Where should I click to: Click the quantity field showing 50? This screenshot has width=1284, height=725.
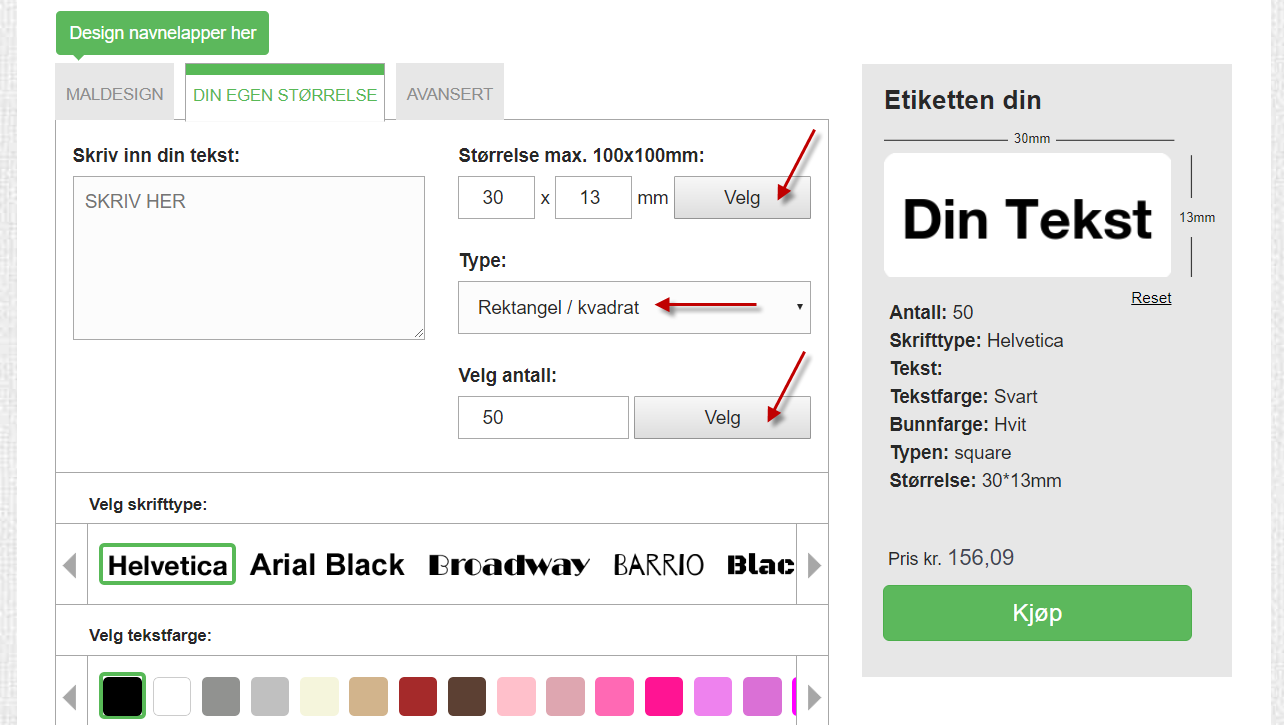tap(543, 417)
